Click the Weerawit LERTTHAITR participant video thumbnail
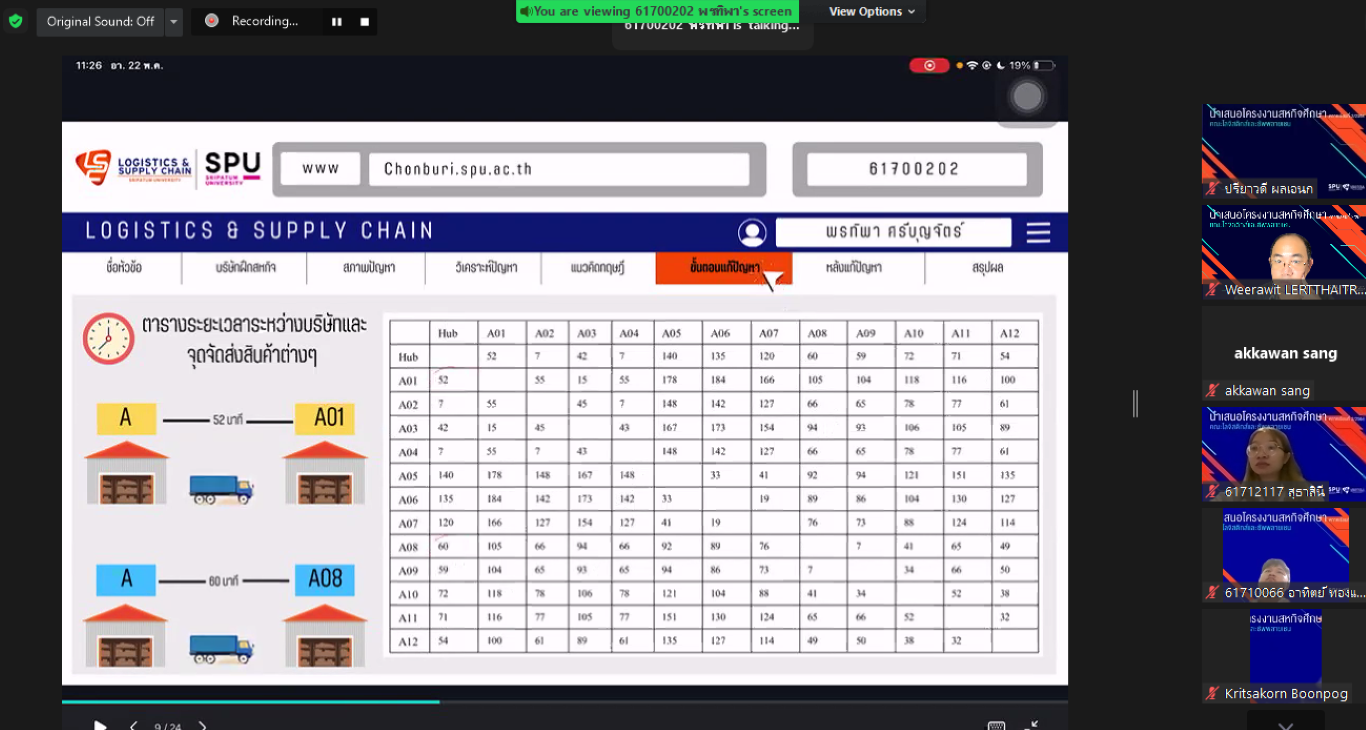The width and height of the screenshot is (1366, 730). [1284, 252]
